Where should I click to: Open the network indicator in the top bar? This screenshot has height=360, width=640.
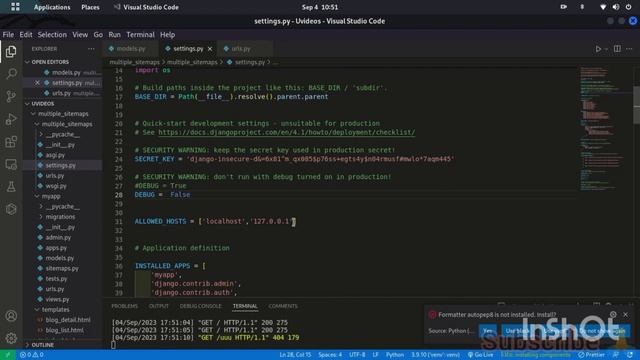(x=603, y=7)
